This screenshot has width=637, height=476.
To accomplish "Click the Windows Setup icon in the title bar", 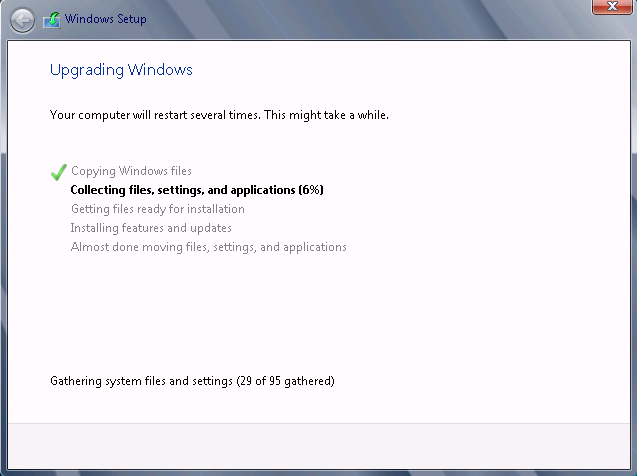I will click(52, 20).
